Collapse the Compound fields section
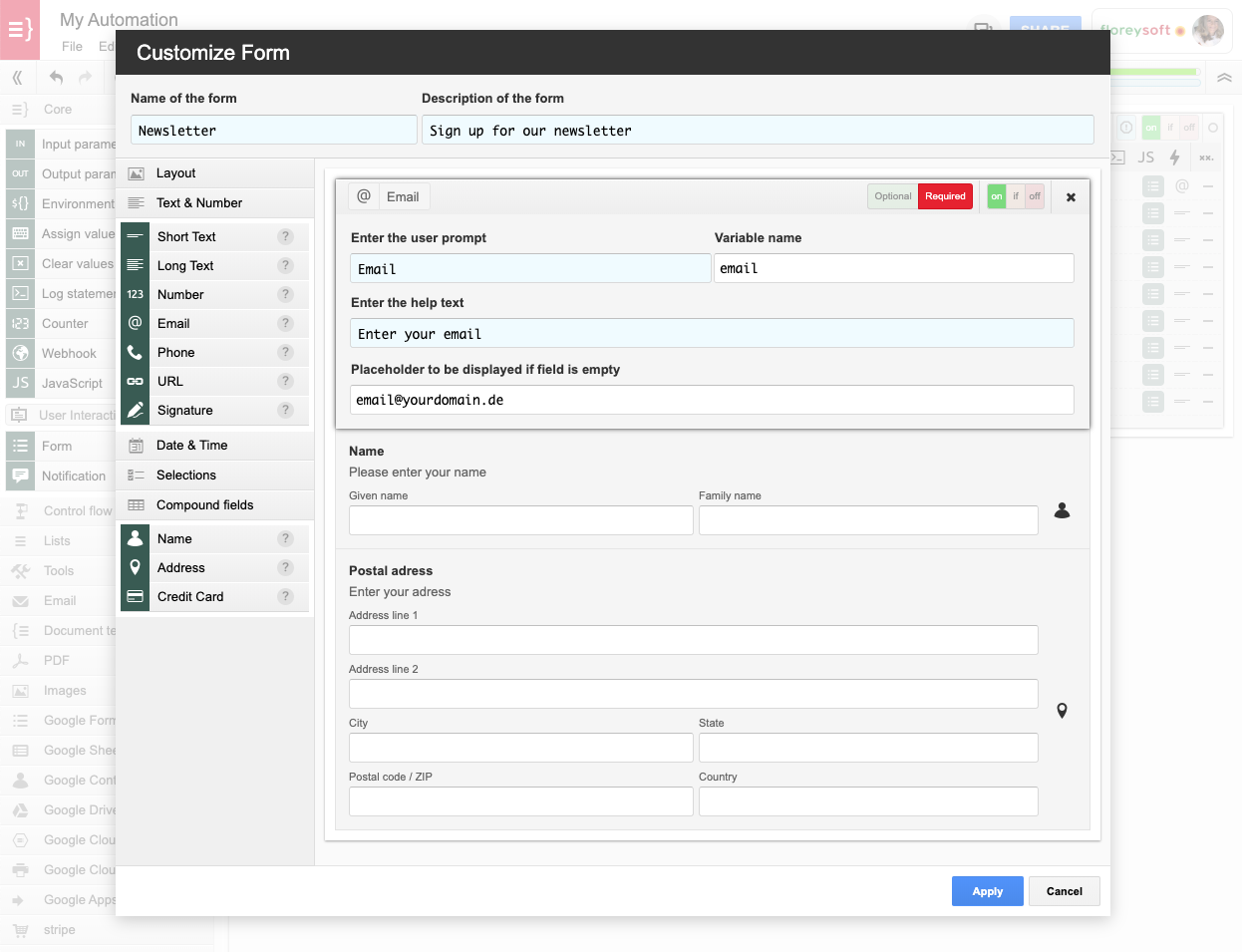 [x=215, y=505]
